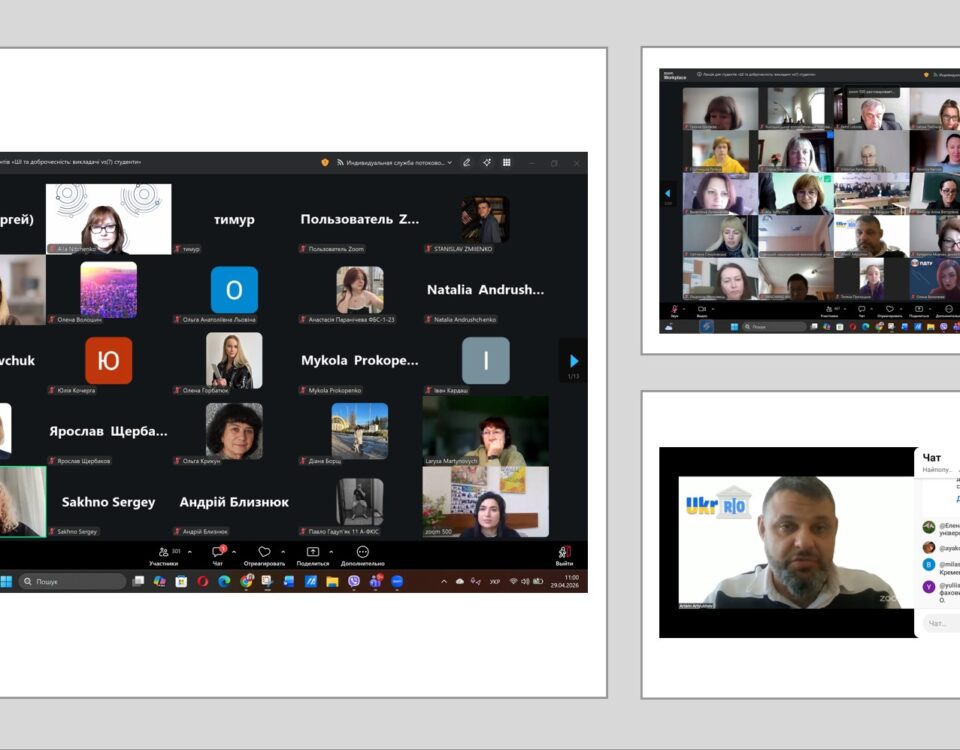Toggle the video camera in small gallery window

pos(701,309)
